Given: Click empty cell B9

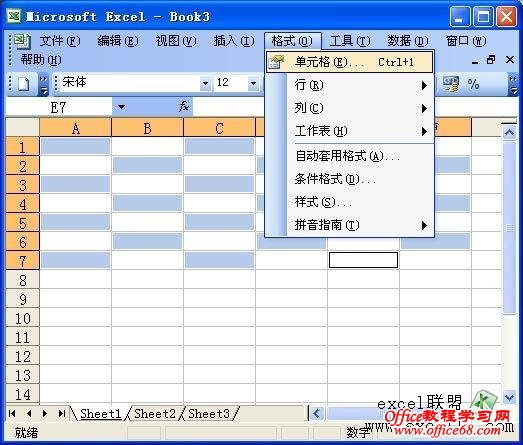Looking at the screenshot, I should click(x=147, y=299).
